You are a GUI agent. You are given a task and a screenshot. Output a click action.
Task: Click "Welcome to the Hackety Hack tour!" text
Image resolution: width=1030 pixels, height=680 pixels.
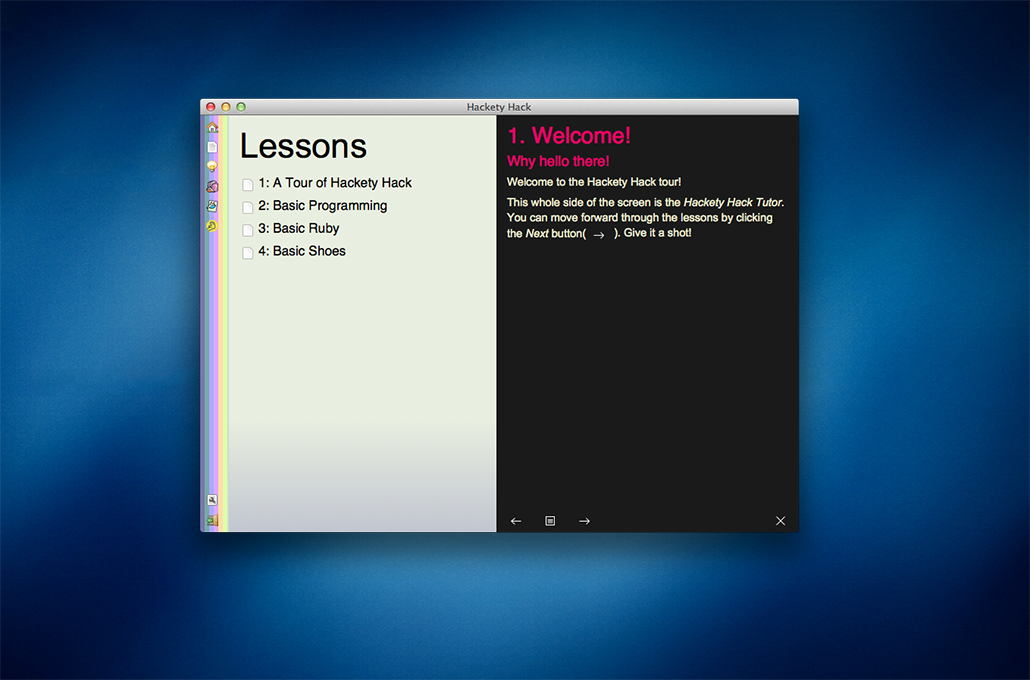tap(594, 182)
